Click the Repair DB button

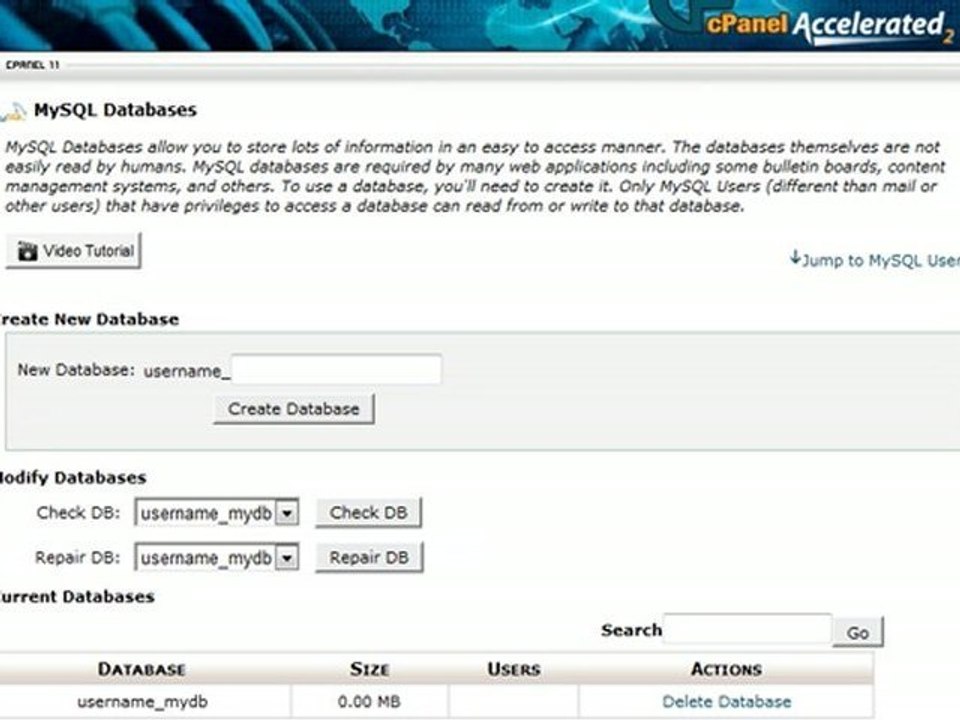tap(369, 558)
